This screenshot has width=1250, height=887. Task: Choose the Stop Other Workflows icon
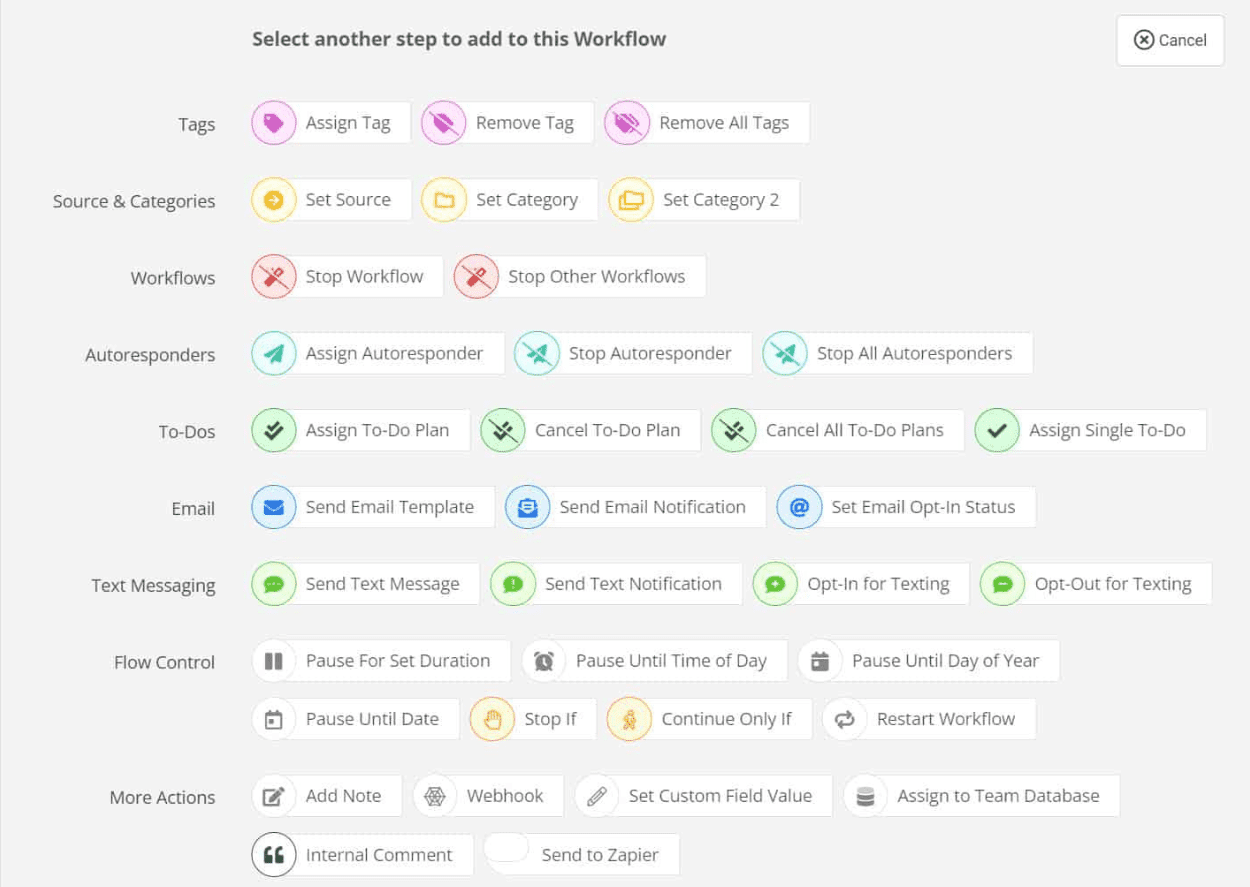click(x=476, y=277)
